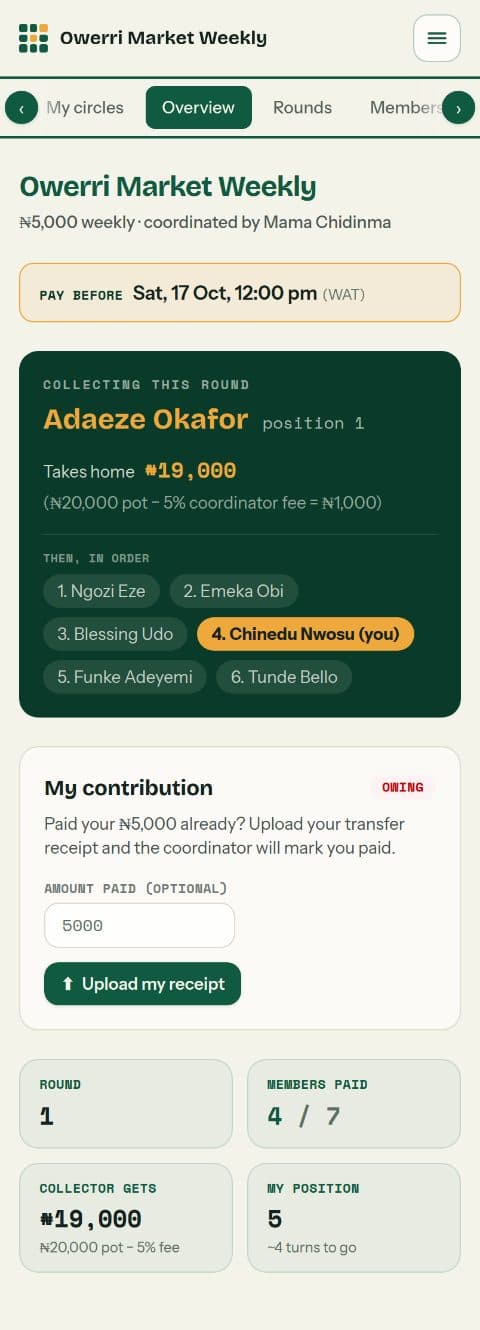
Task: Select the Overview tab
Action: 198,107
